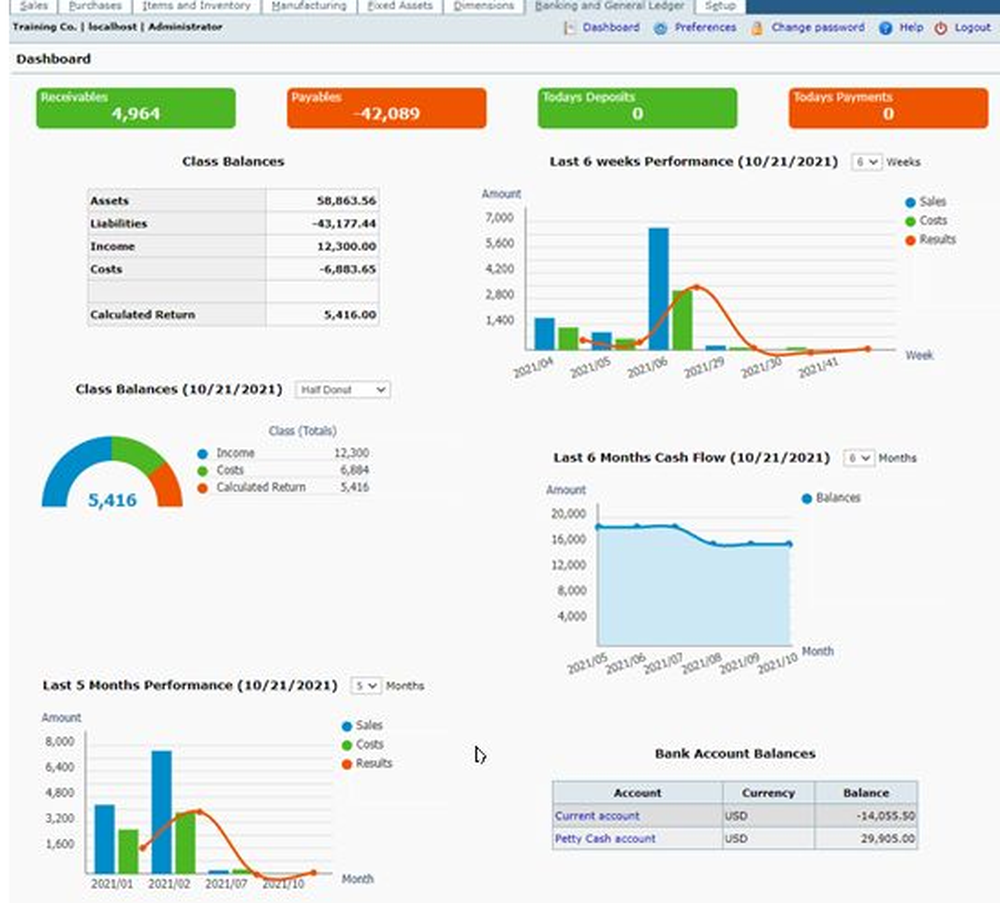Toggle Results legend in monthly performance chart

point(367,763)
